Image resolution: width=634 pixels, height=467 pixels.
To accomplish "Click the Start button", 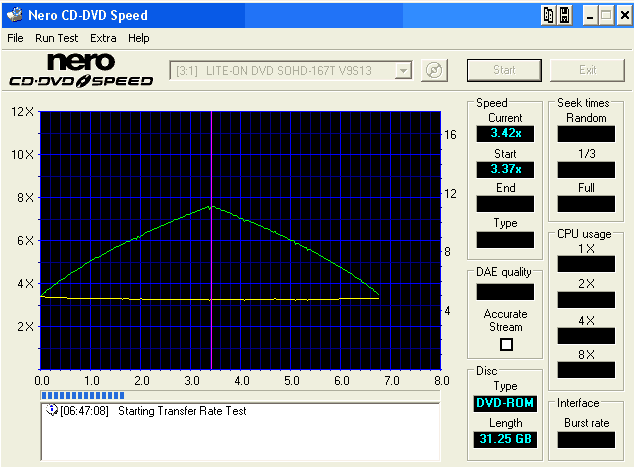I will click(x=504, y=70).
